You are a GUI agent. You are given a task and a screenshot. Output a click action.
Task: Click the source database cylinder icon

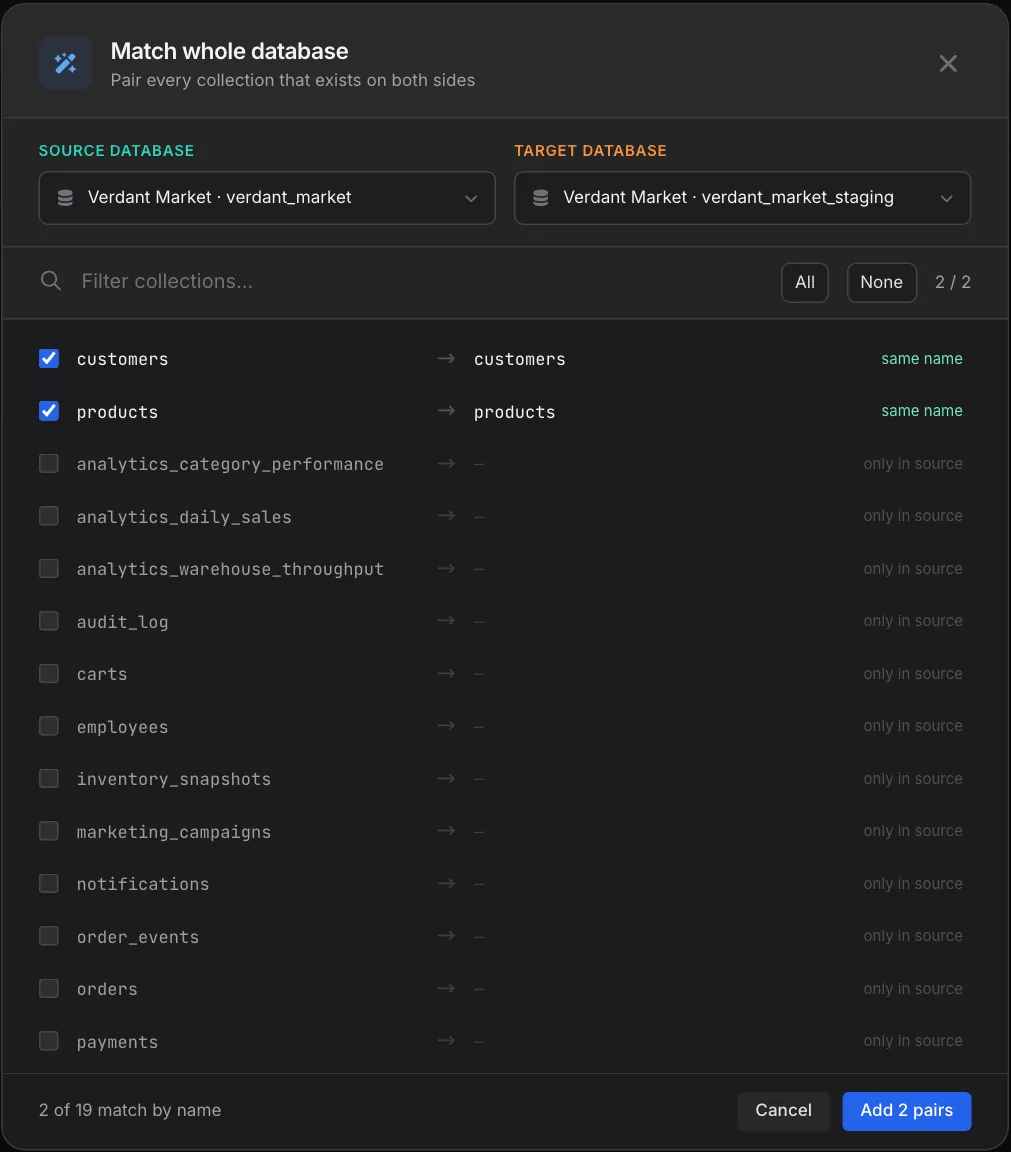tap(65, 198)
